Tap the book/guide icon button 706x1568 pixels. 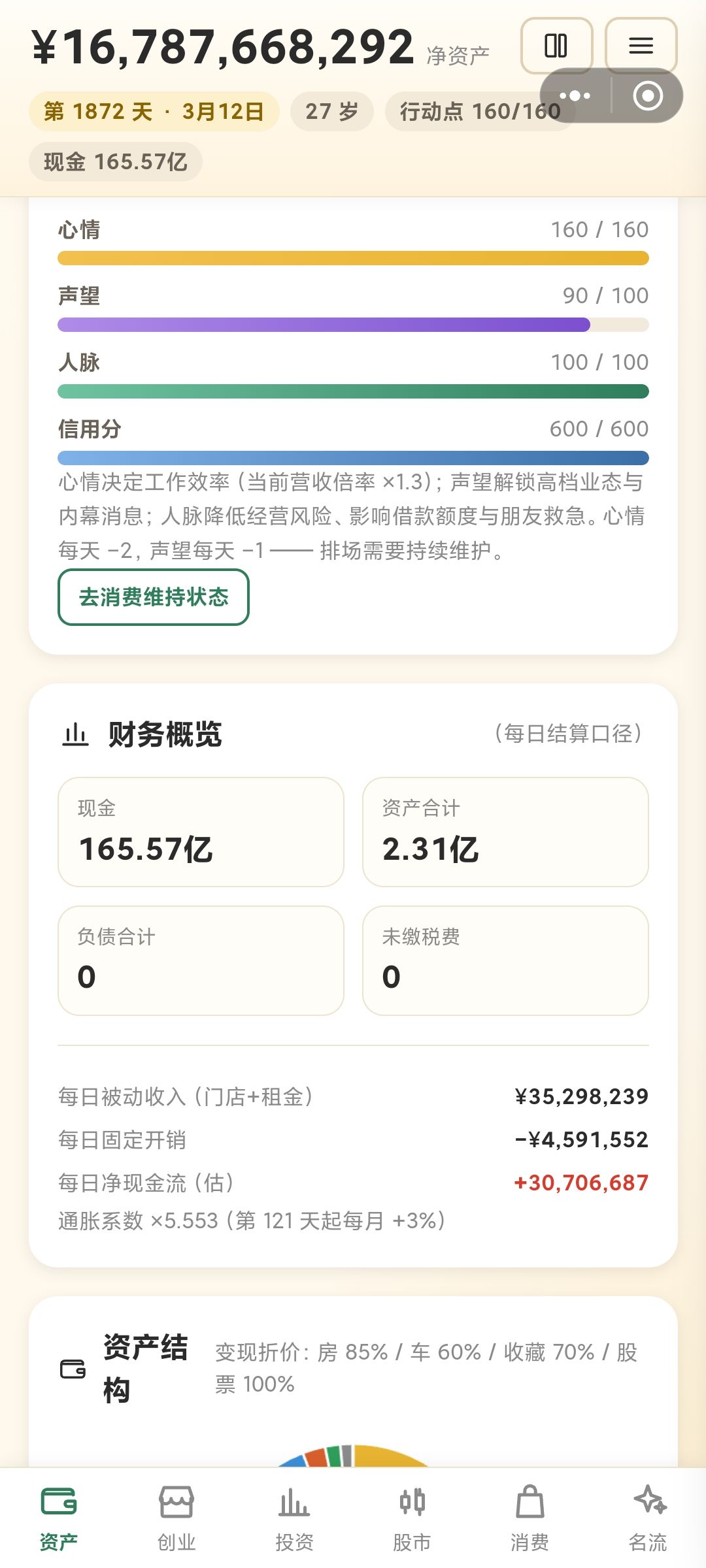coord(556,46)
